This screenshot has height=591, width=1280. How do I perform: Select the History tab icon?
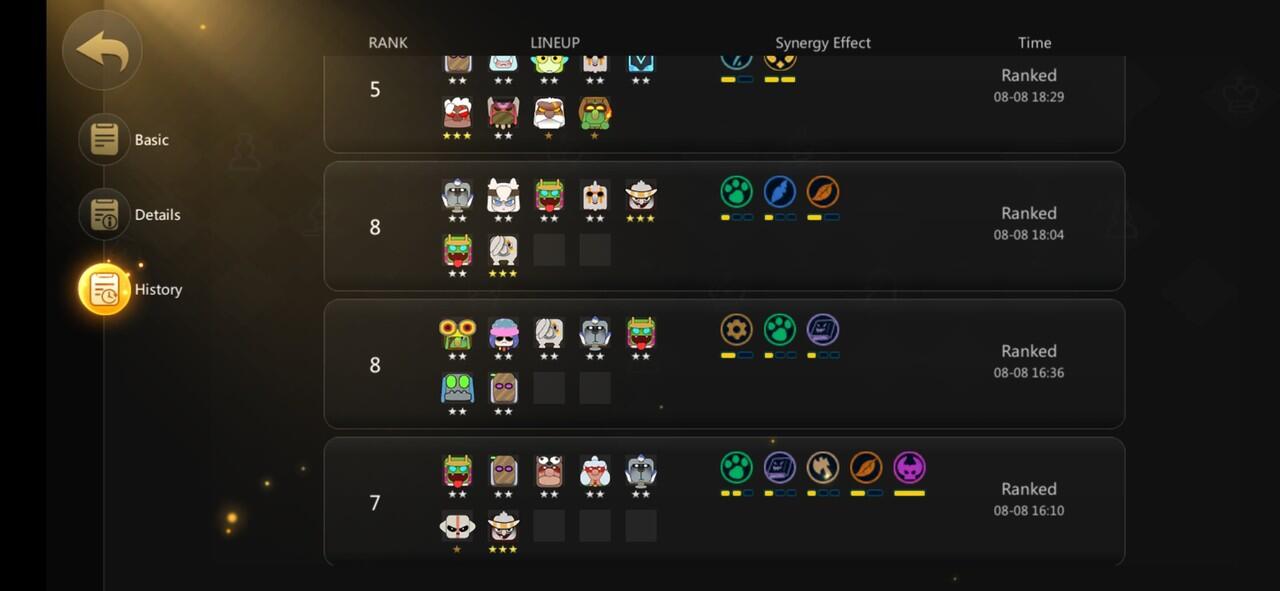point(104,289)
